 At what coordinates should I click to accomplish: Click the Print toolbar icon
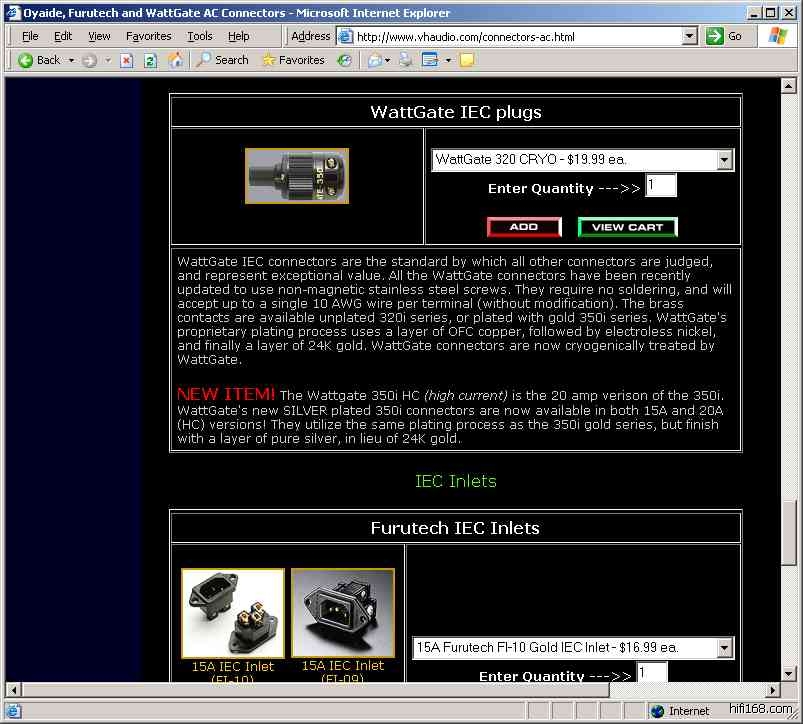pos(406,60)
